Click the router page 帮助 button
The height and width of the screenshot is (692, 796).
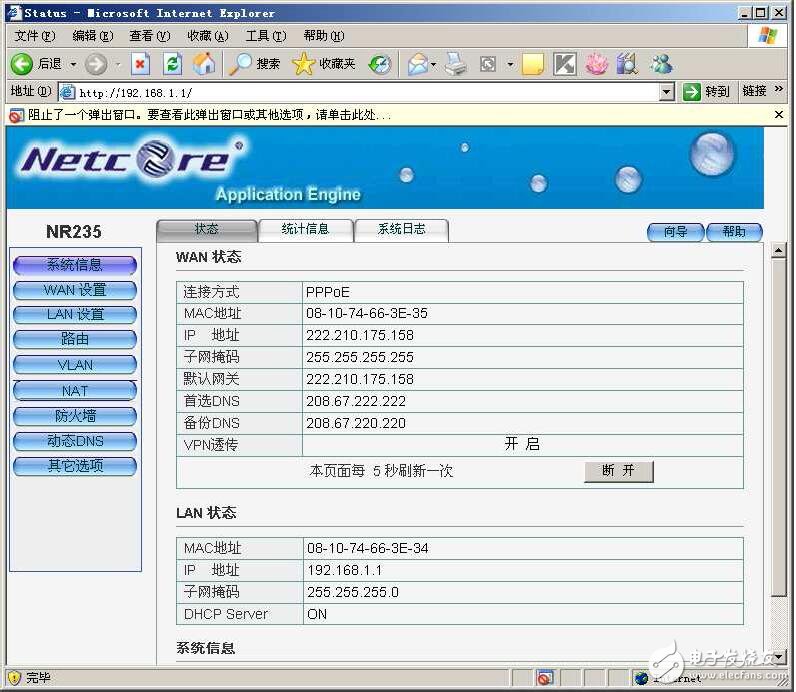735,232
